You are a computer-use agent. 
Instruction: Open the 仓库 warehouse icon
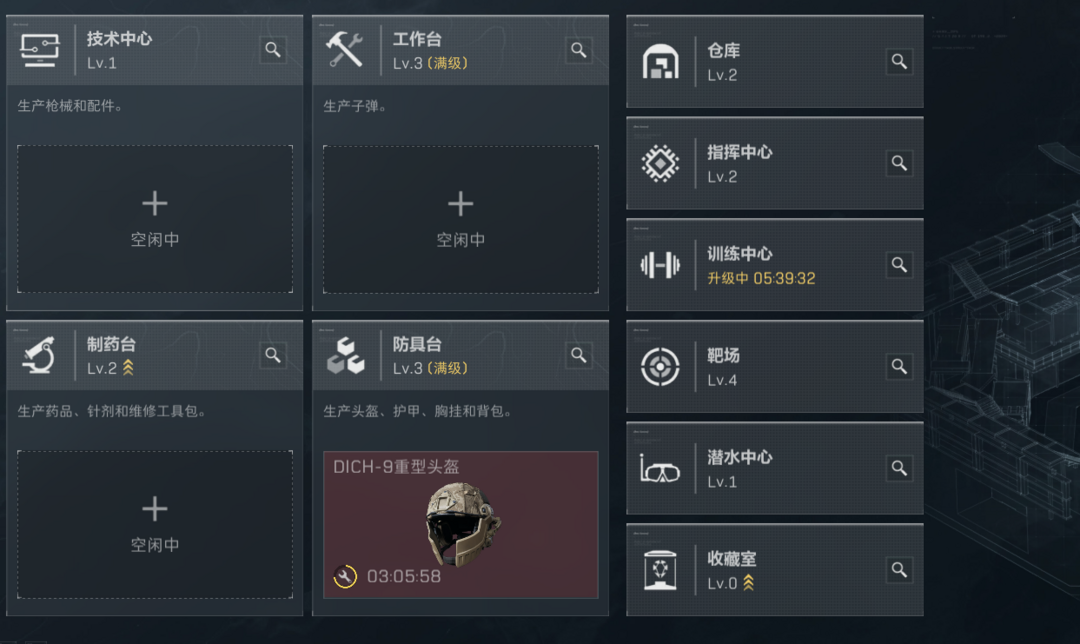coord(660,61)
